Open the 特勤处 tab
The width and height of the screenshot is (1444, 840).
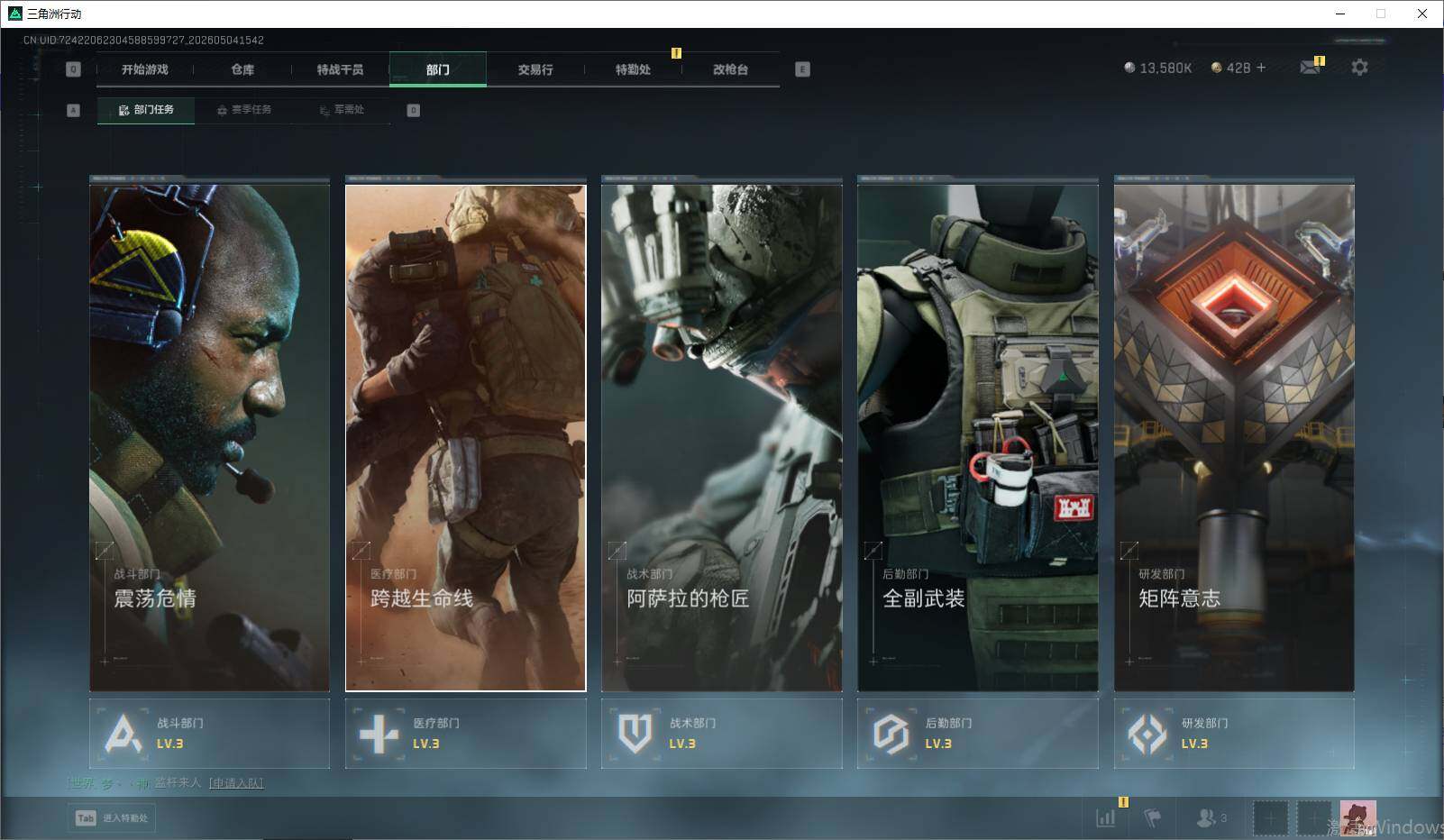click(x=633, y=69)
